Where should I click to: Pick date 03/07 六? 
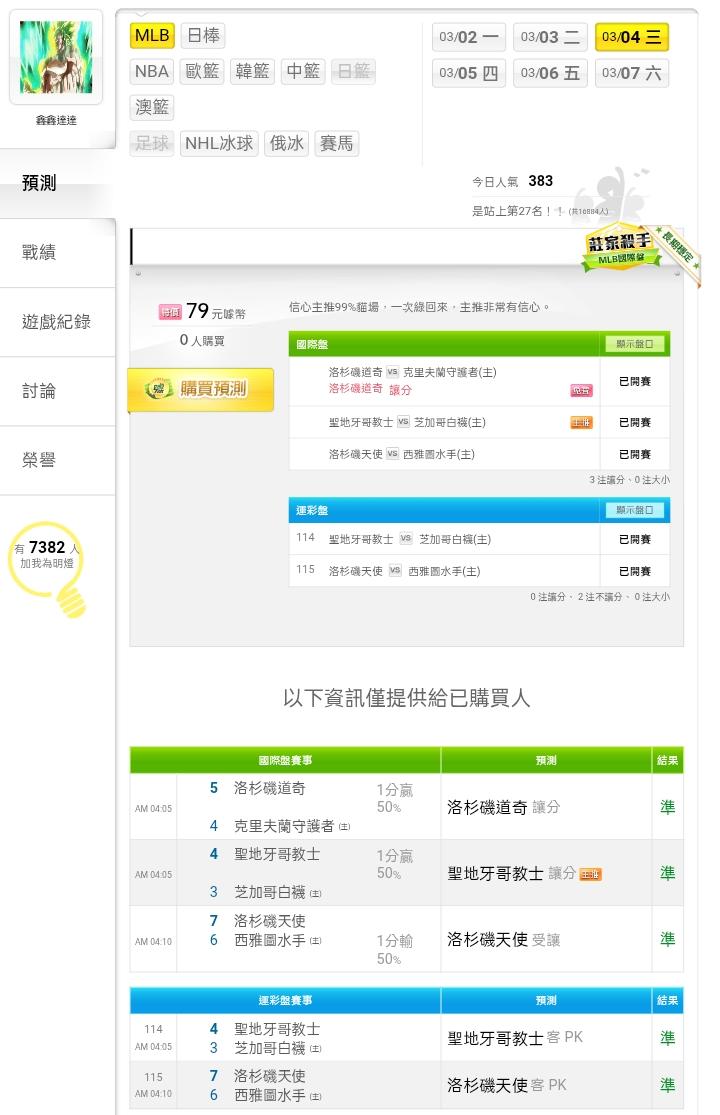click(x=632, y=73)
